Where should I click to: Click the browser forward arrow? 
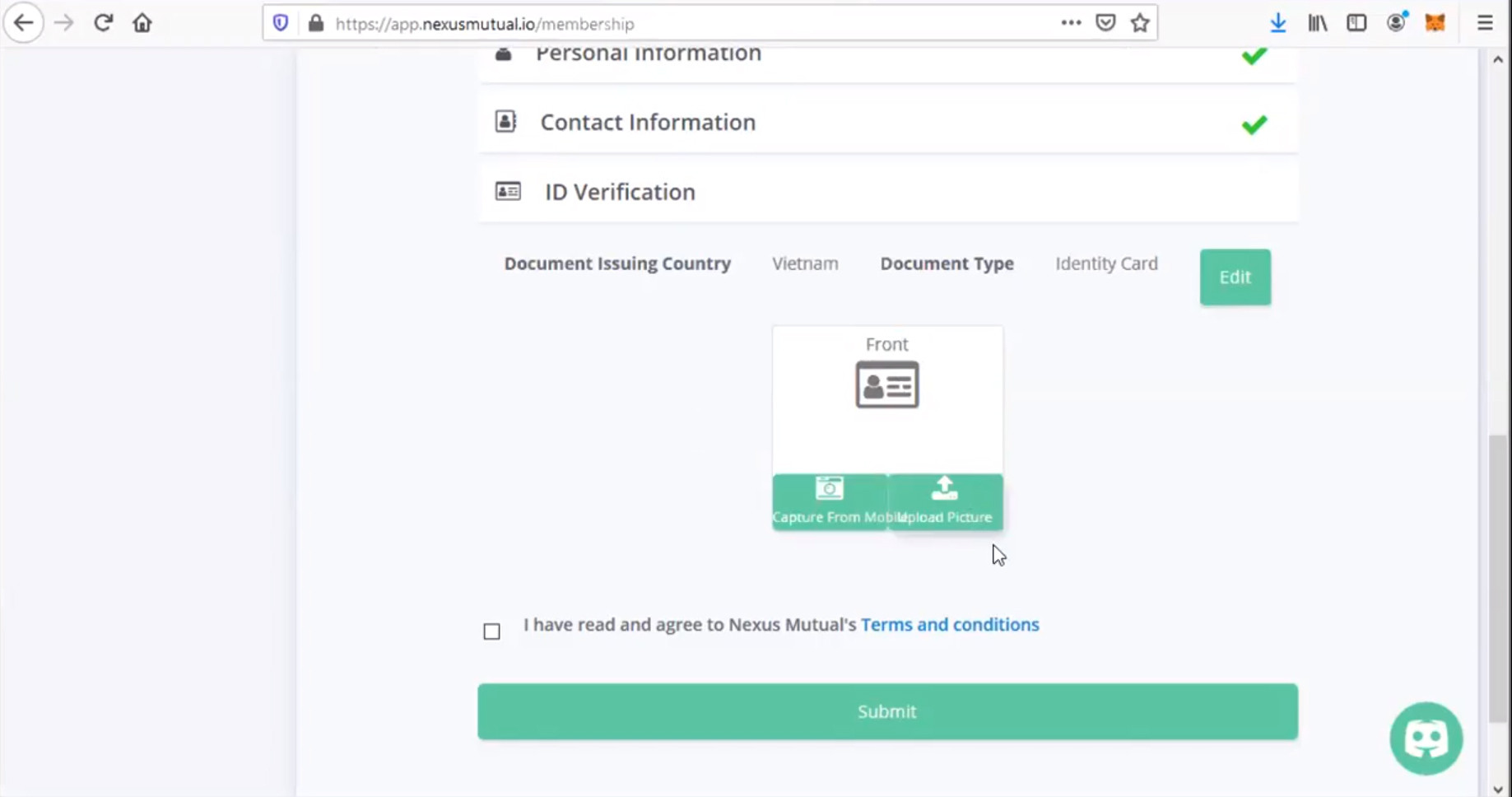63,23
